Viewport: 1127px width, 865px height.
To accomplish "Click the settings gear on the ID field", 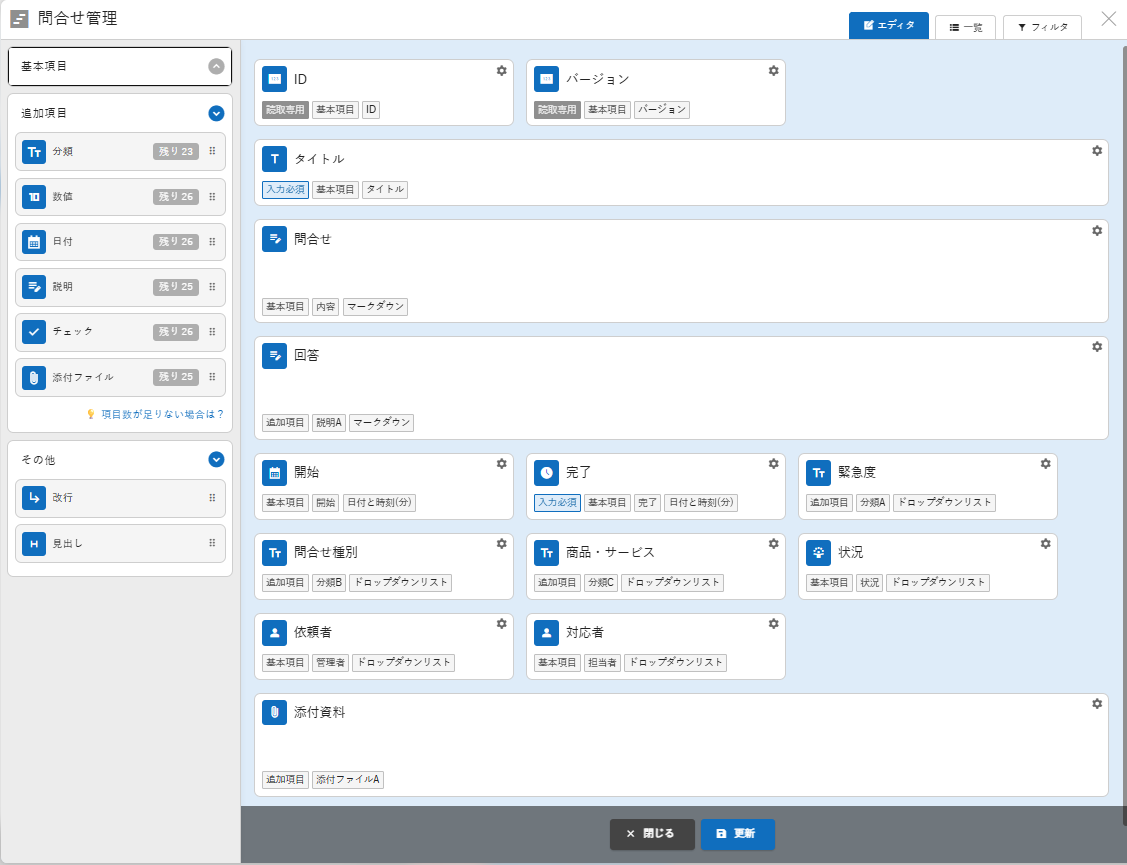I will 501,71.
